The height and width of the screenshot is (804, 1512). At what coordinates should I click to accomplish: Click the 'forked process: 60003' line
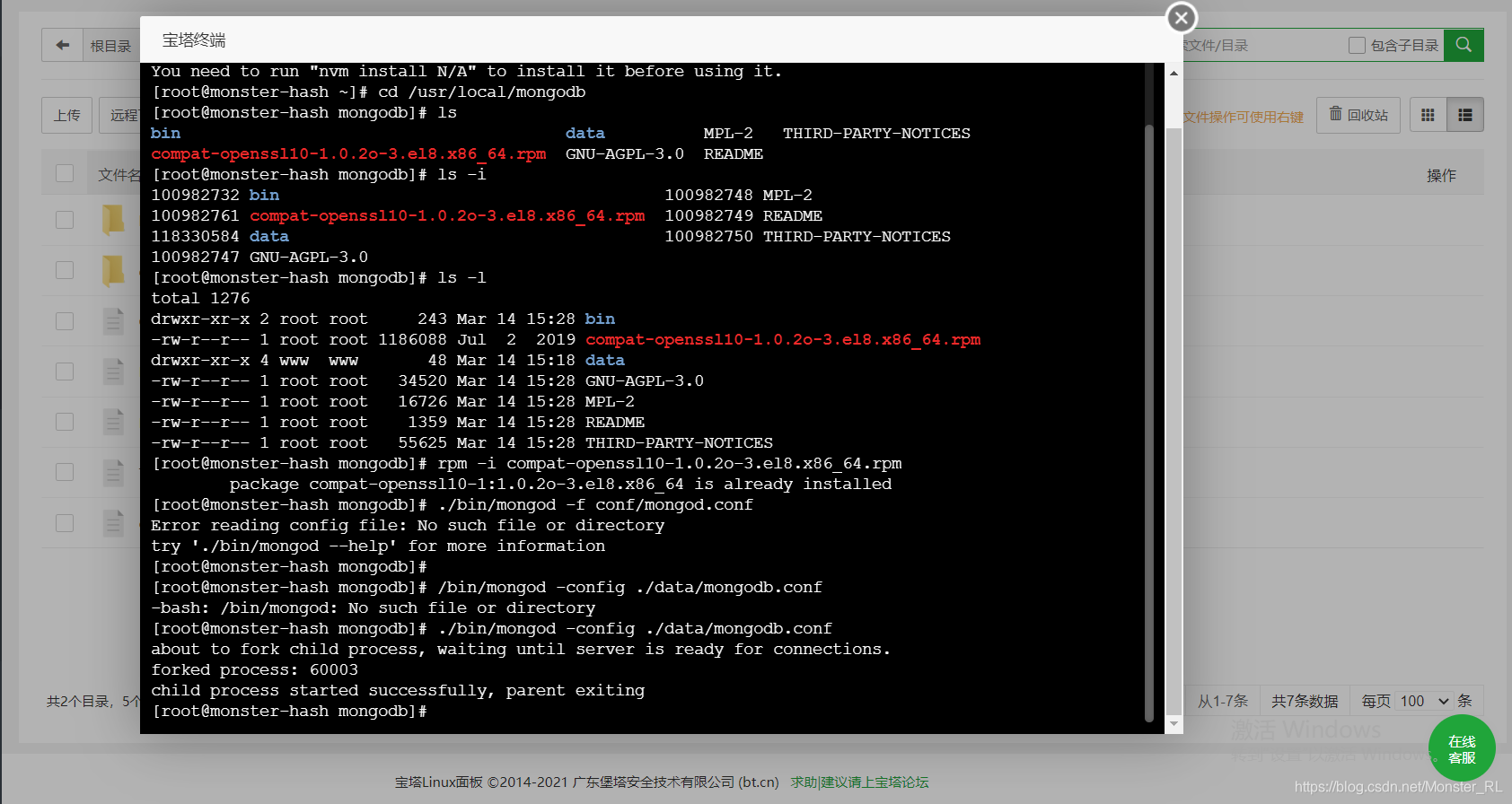[x=255, y=670]
